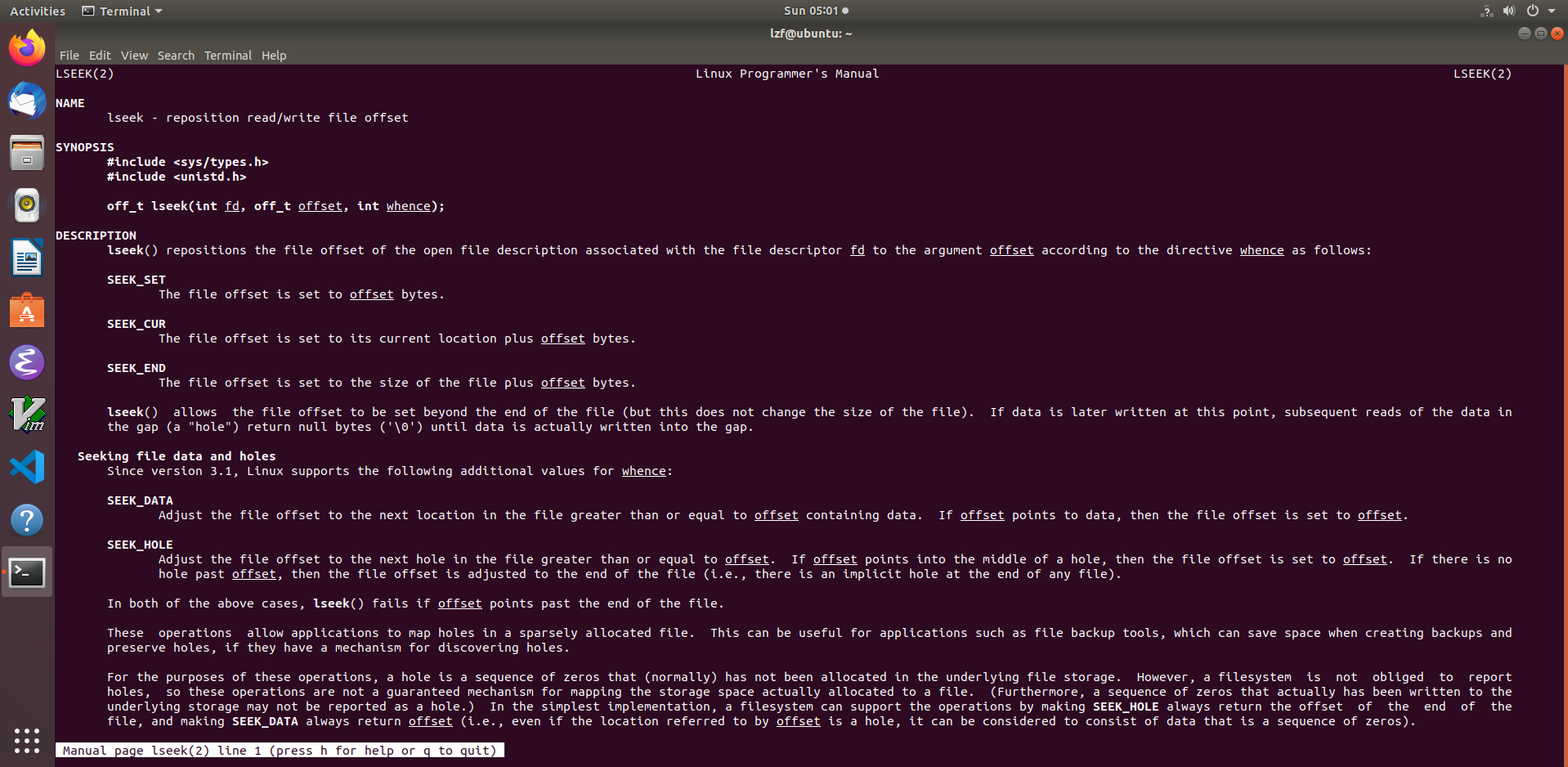
Task: Open the Show Applications grid
Action: click(x=27, y=741)
